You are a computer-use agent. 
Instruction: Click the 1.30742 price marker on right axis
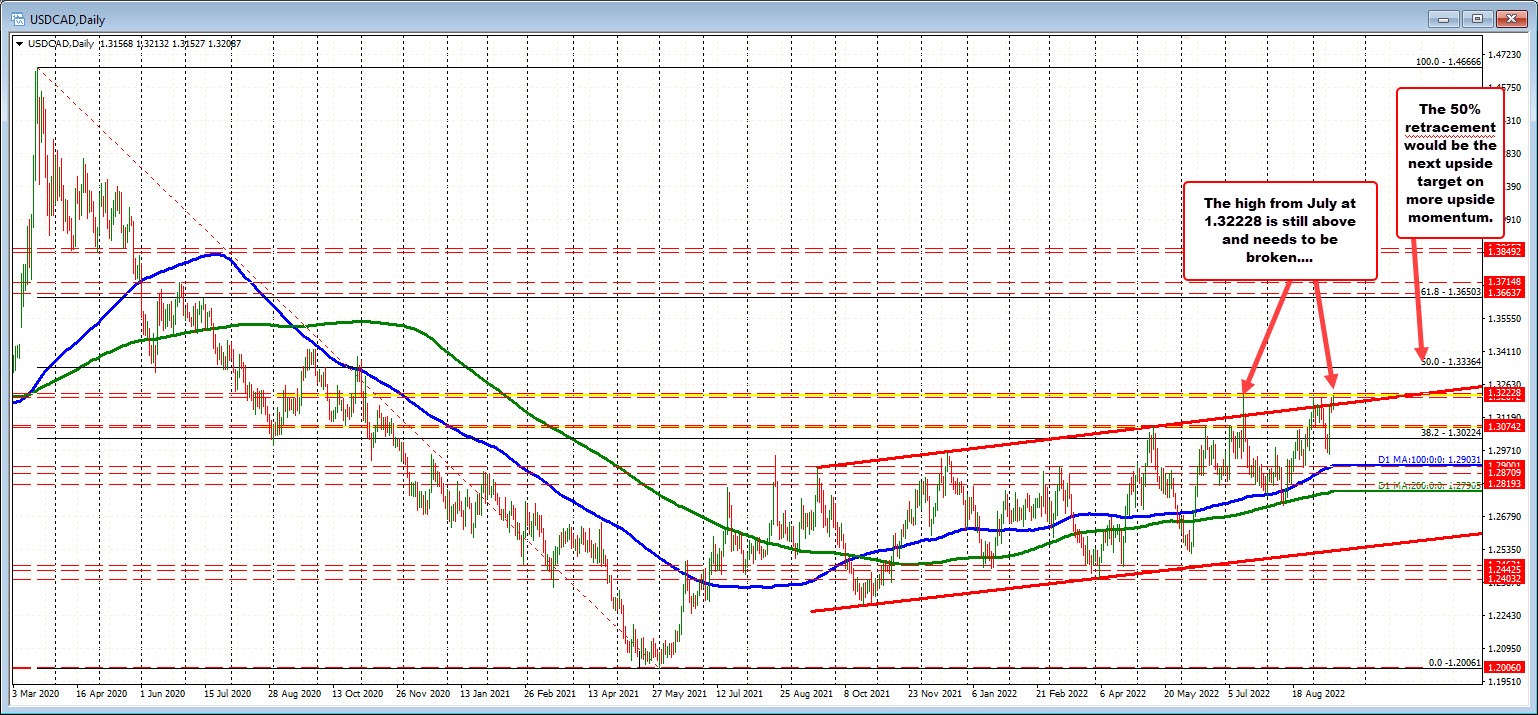(1503, 425)
